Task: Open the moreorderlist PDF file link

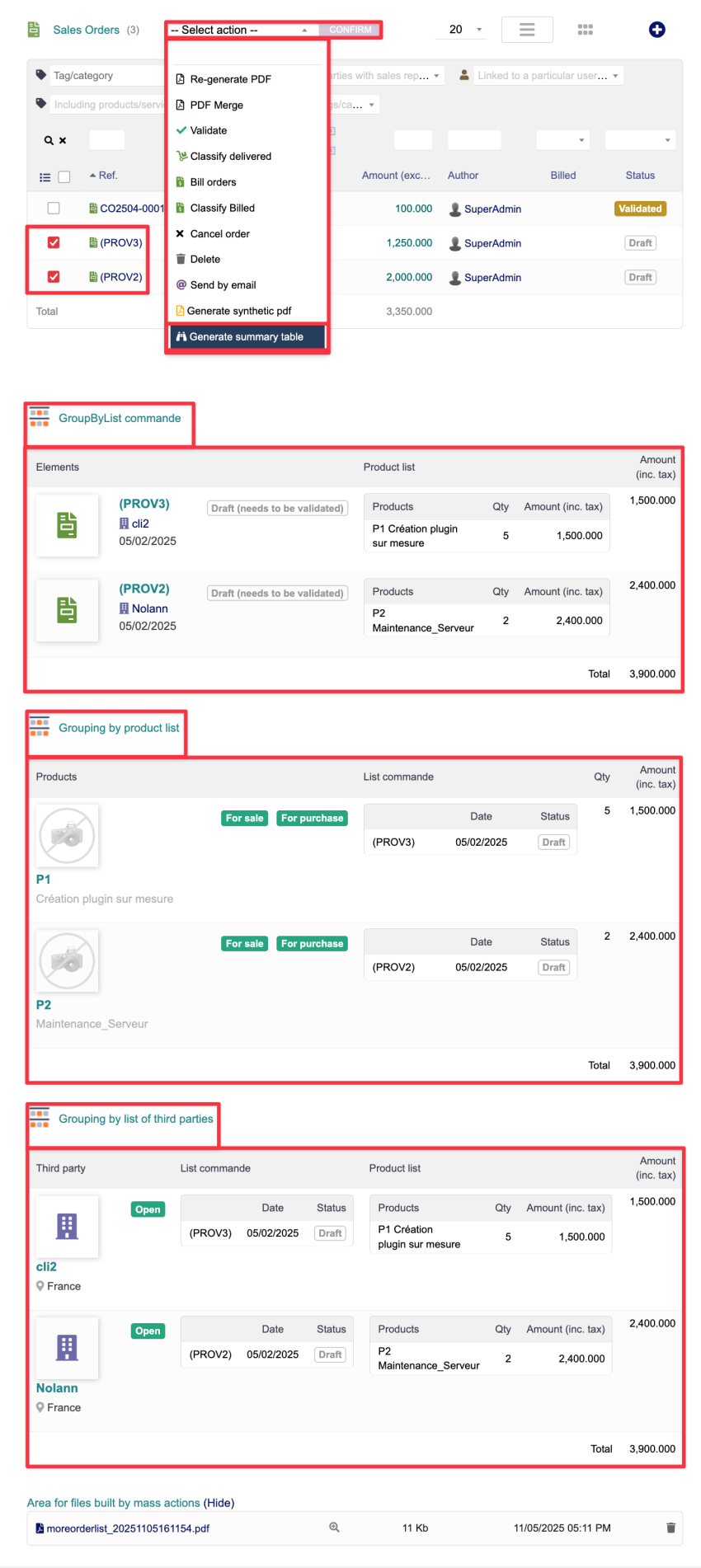Action: 128,1528
